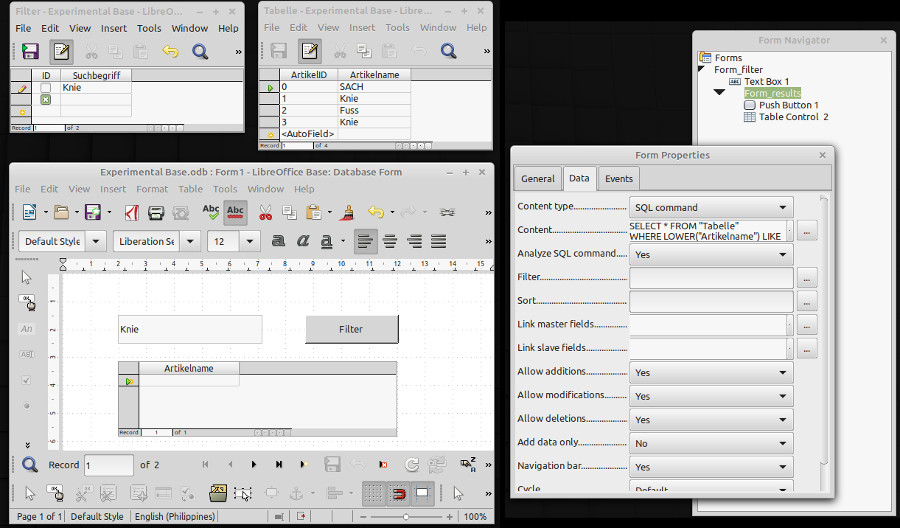Toggle the checked ID box in second Filter row
The height and width of the screenshot is (528, 900).
(45, 99)
